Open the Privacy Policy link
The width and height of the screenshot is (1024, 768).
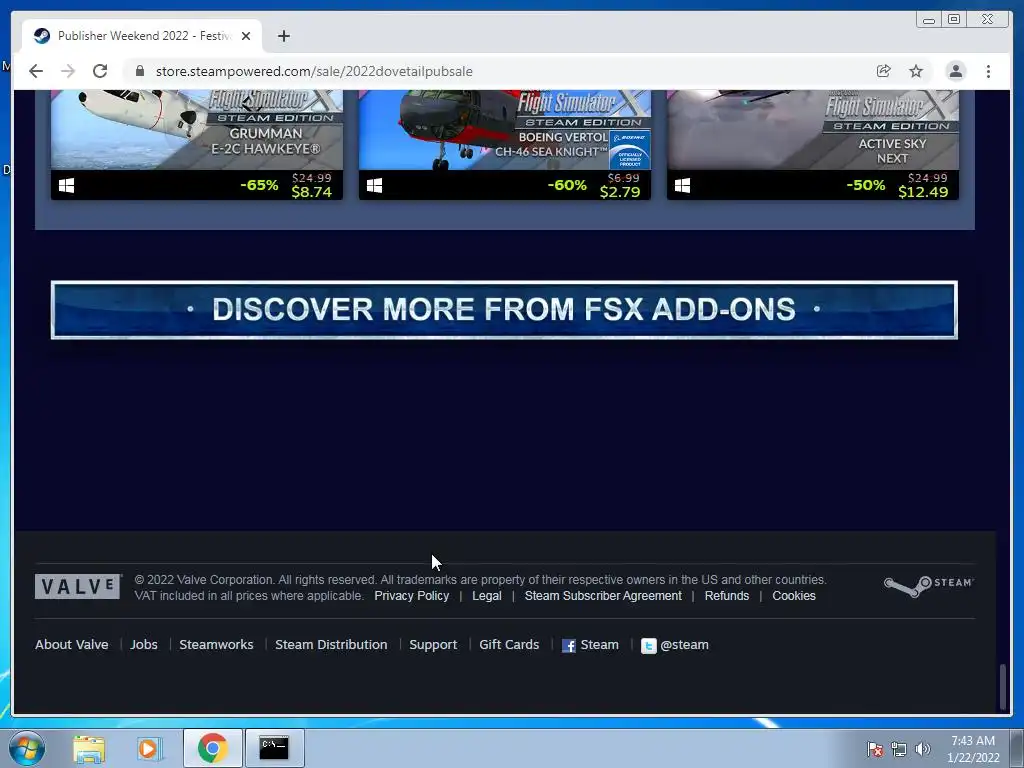click(411, 596)
